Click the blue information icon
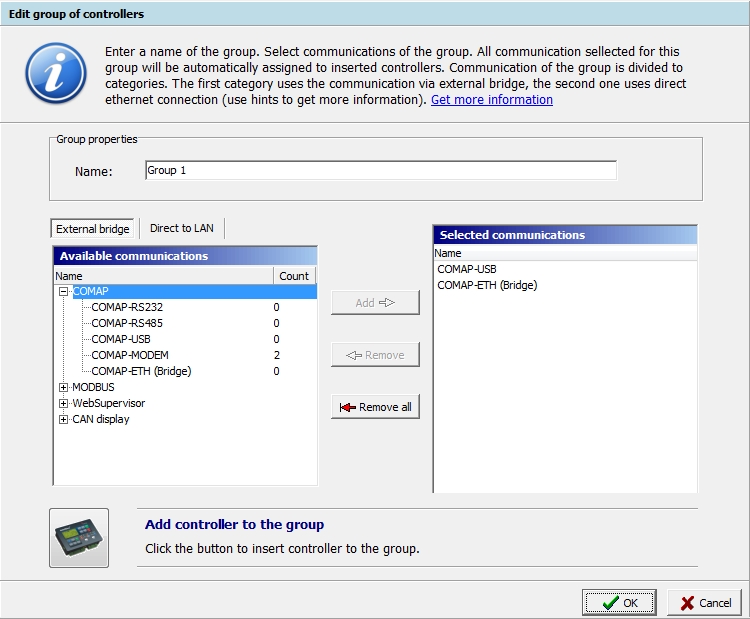The image size is (750, 619). pos(55,74)
